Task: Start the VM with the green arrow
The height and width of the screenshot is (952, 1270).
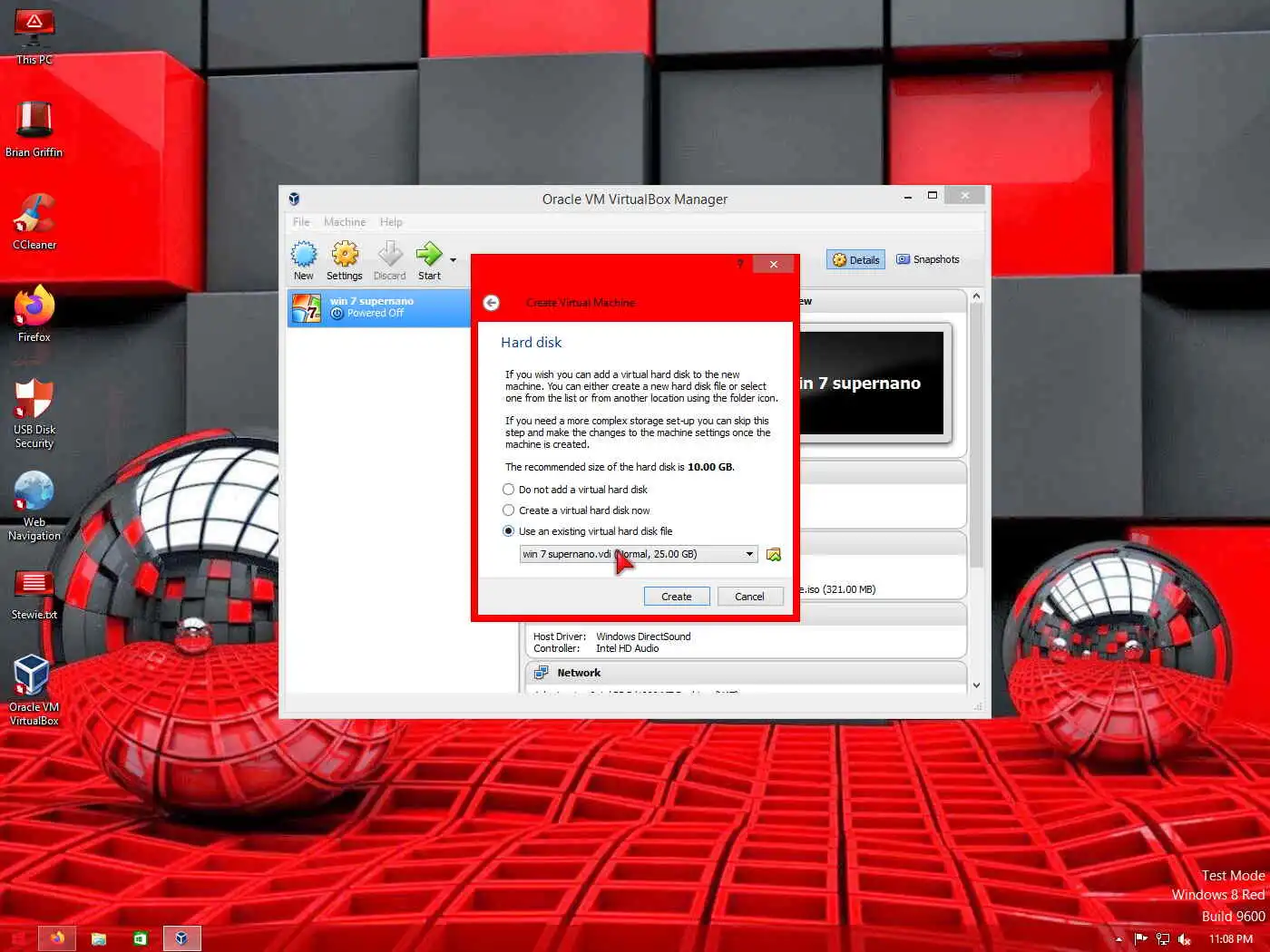Action: click(429, 260)
